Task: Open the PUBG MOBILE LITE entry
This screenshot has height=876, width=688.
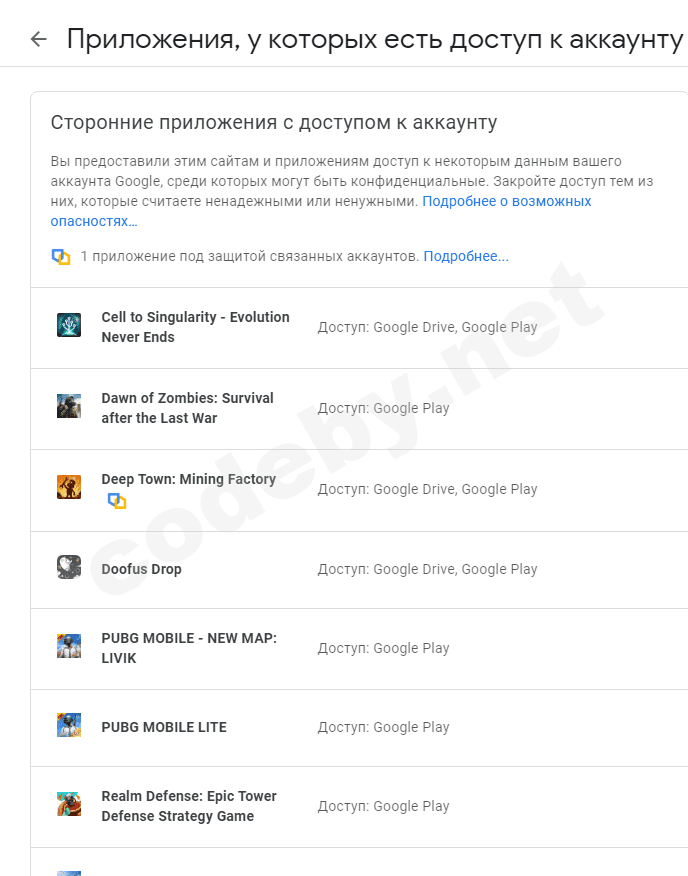Action: coord(164,727)
